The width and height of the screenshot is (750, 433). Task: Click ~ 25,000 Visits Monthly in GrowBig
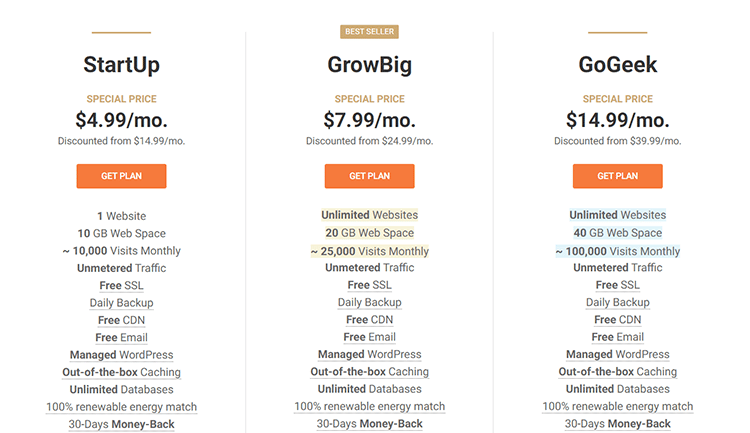coord(369,251)
